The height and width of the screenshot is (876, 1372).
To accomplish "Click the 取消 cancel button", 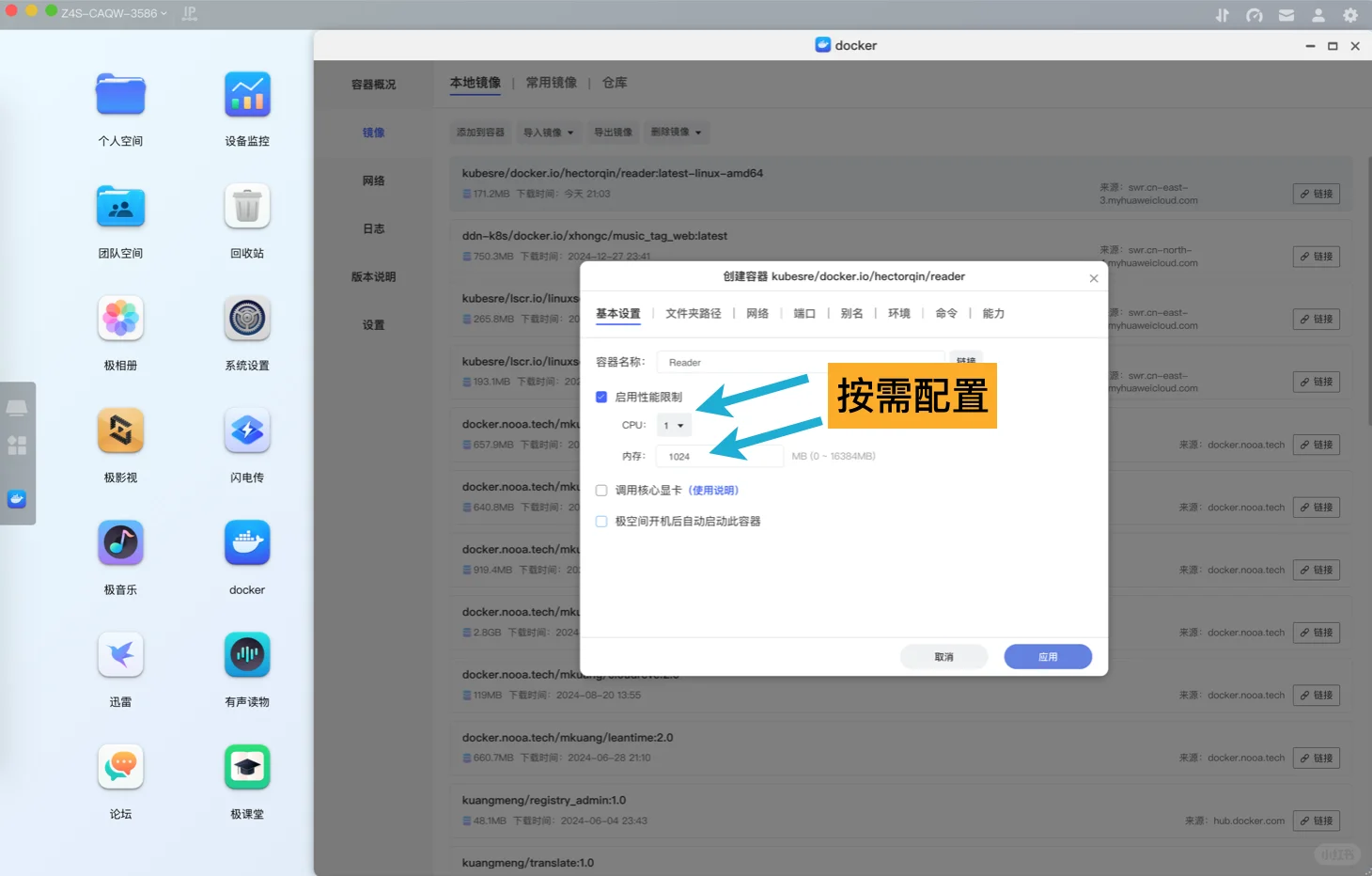I will click(x=943, y=657).
